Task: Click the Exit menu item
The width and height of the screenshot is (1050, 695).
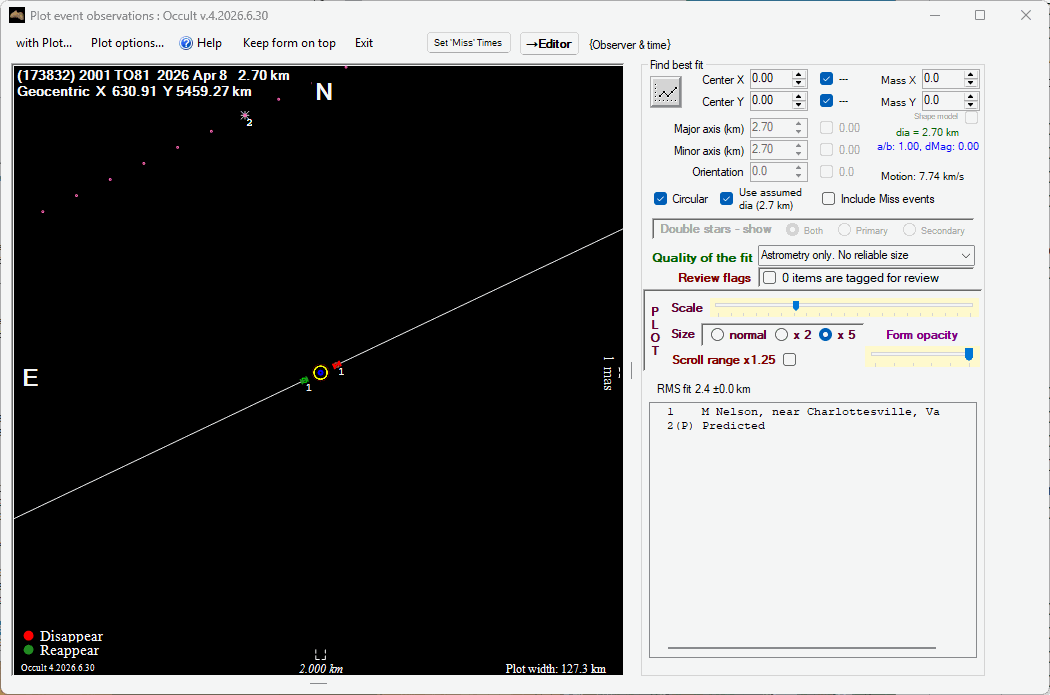Action: (364, 43)
